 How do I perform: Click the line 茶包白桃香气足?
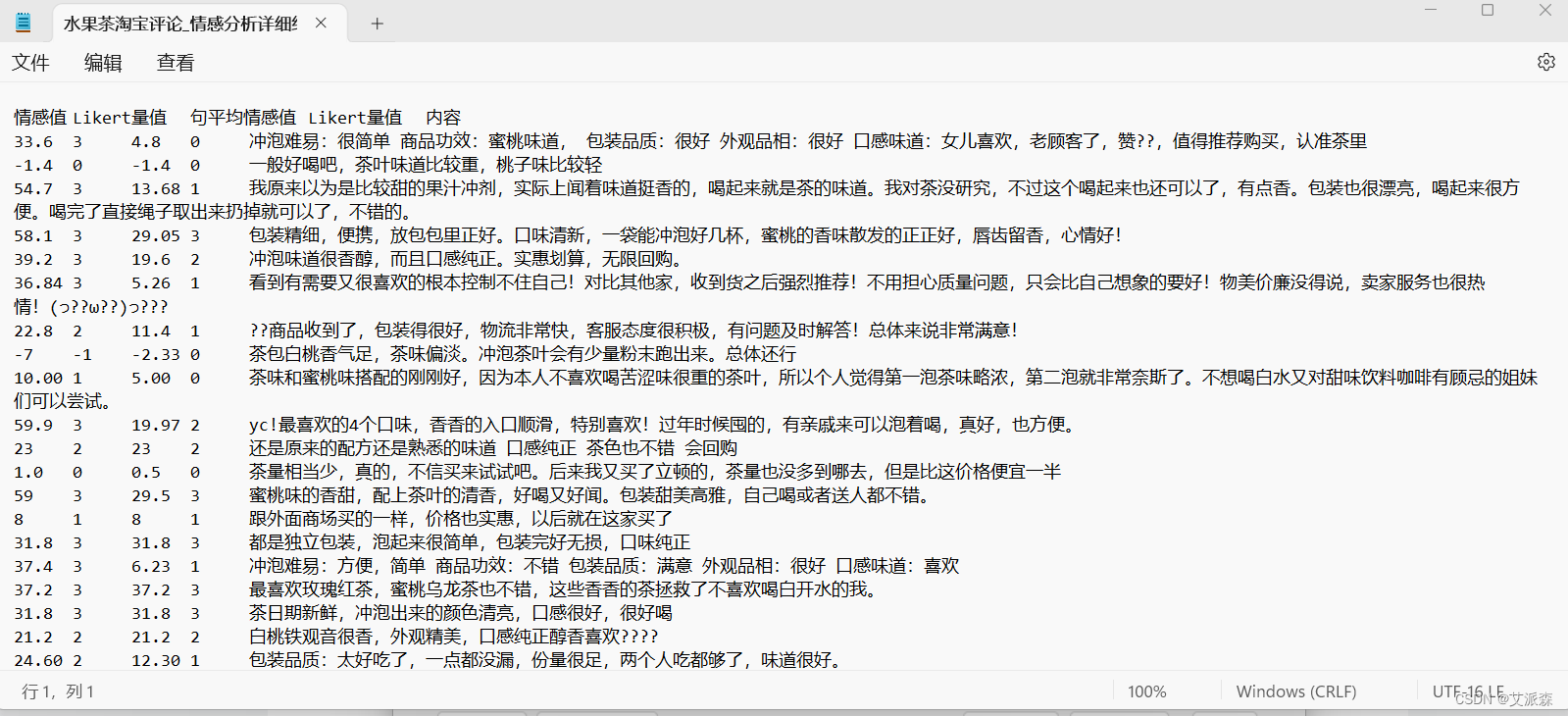405,354
